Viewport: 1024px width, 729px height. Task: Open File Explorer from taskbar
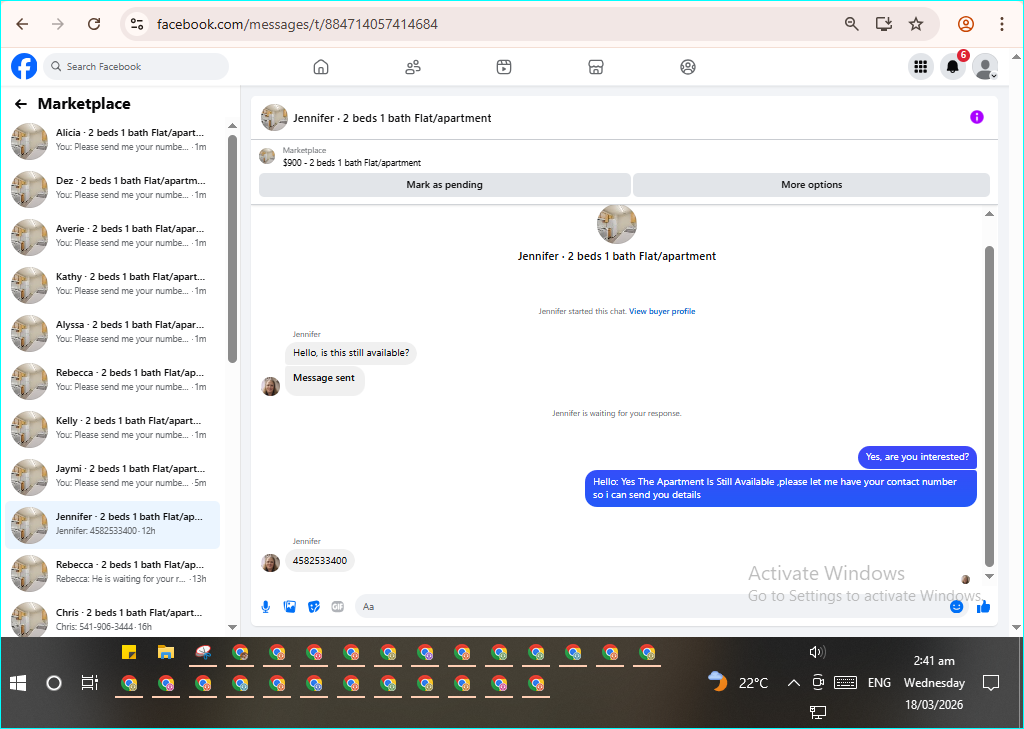(x=166, y=652)
